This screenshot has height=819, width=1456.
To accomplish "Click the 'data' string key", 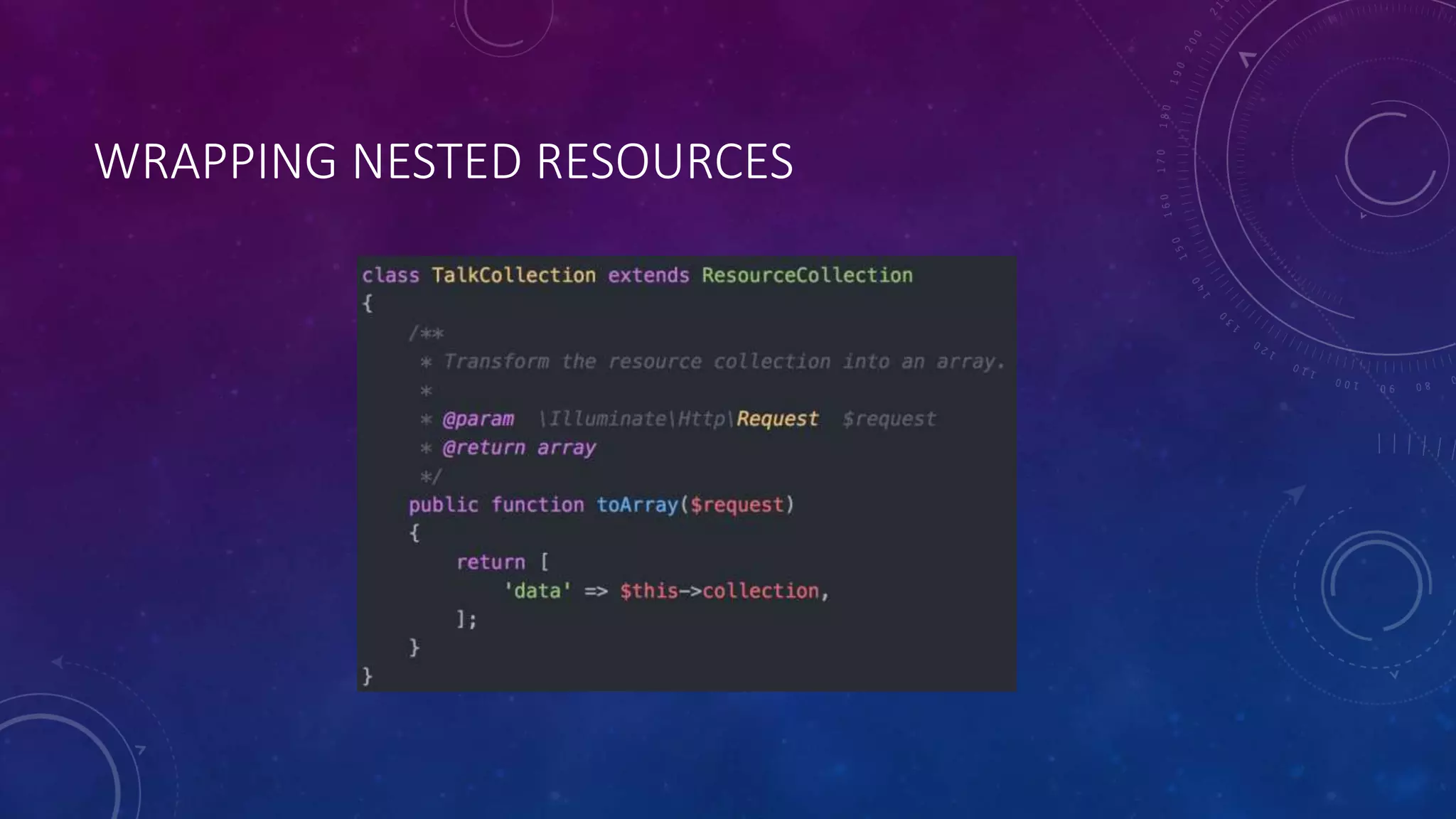I will coord(537,591).
